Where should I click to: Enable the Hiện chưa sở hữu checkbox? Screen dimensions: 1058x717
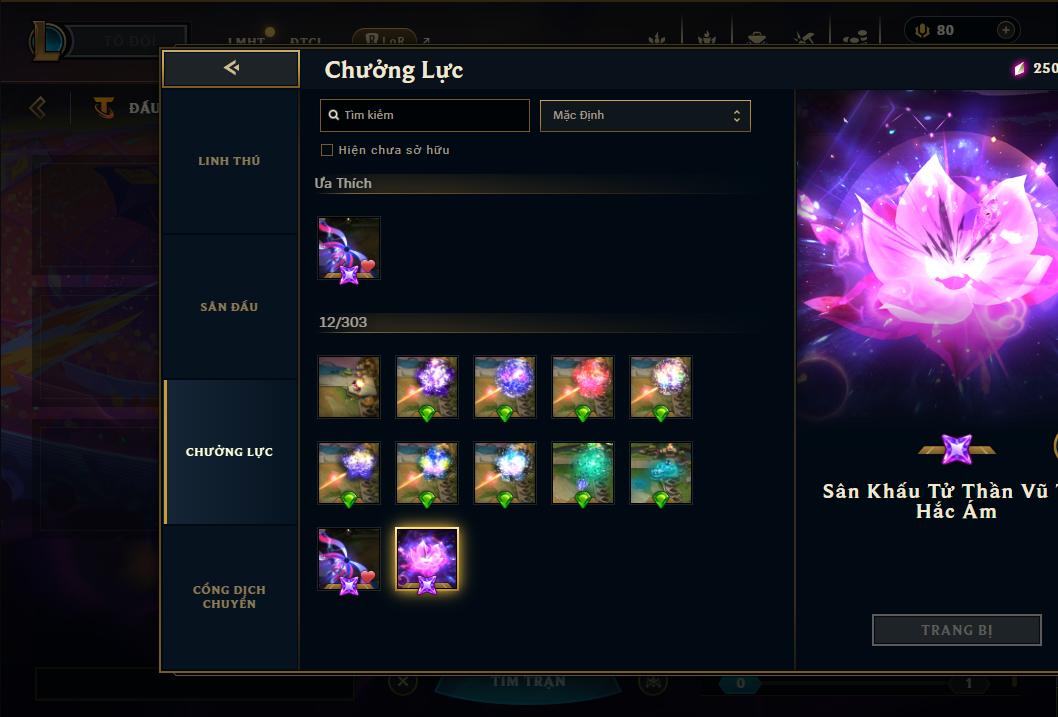[327, 150]
